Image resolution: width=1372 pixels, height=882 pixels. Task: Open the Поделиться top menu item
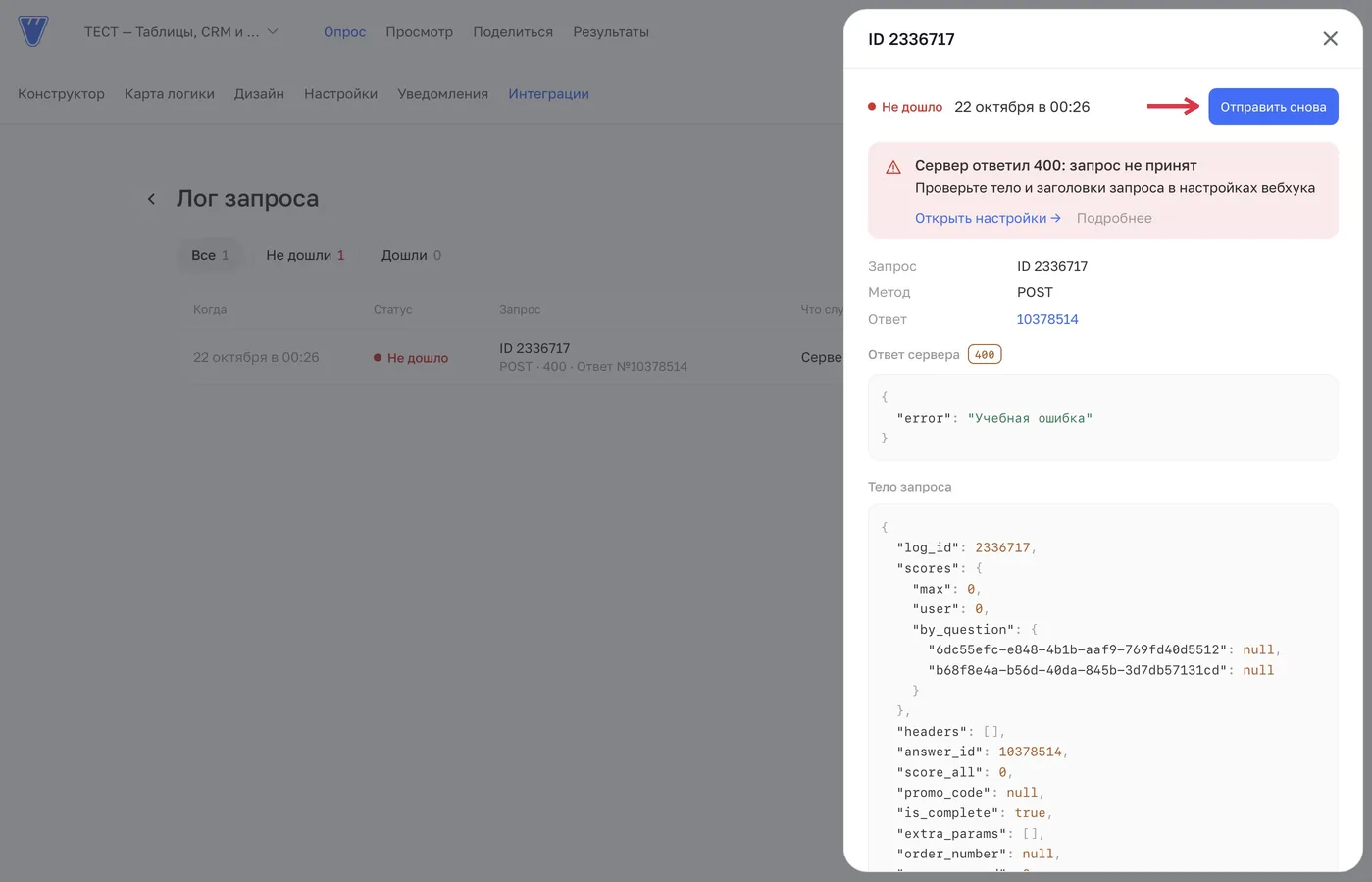(513, 32)
